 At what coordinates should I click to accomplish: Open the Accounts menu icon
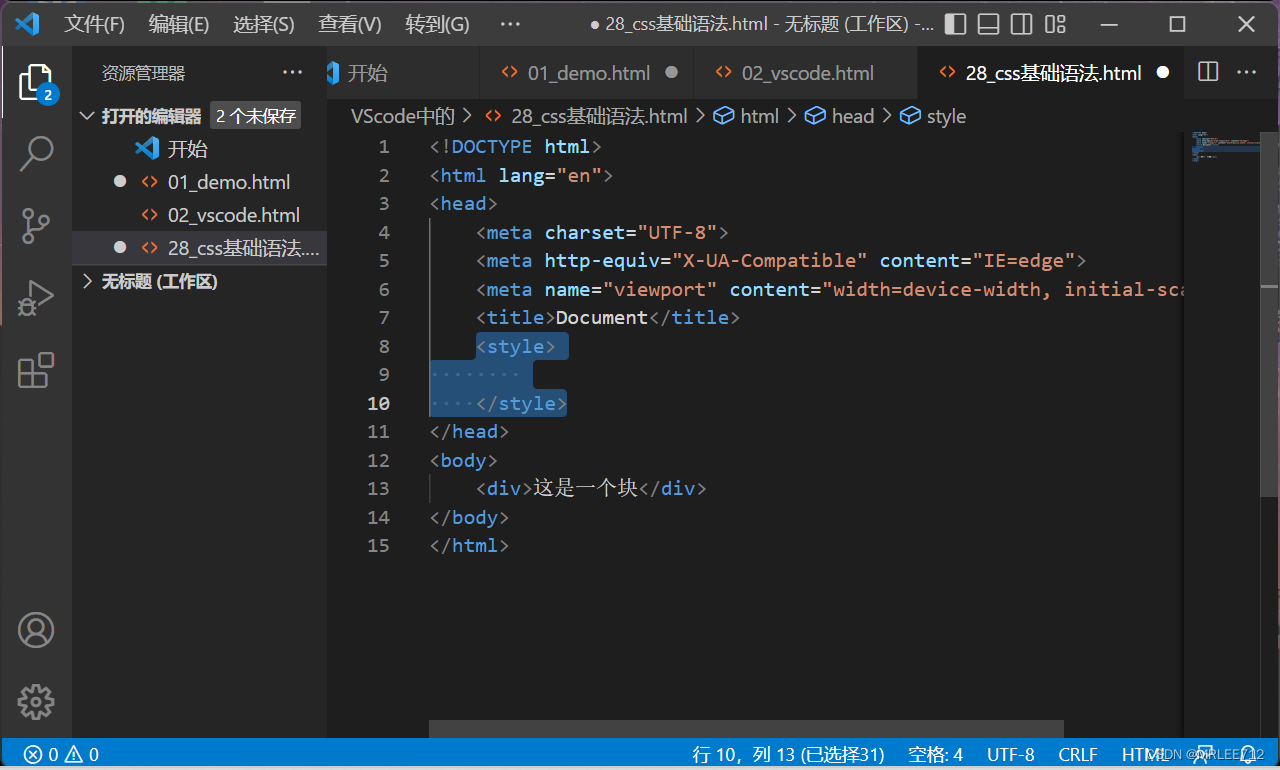tap(36, 630)
